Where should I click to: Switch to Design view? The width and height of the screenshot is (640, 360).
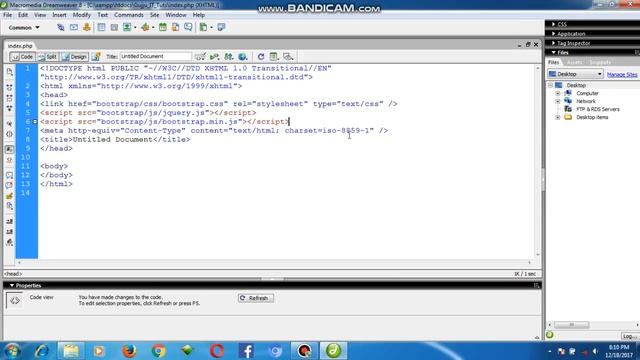pyautogui.click(x=74, y=57)
